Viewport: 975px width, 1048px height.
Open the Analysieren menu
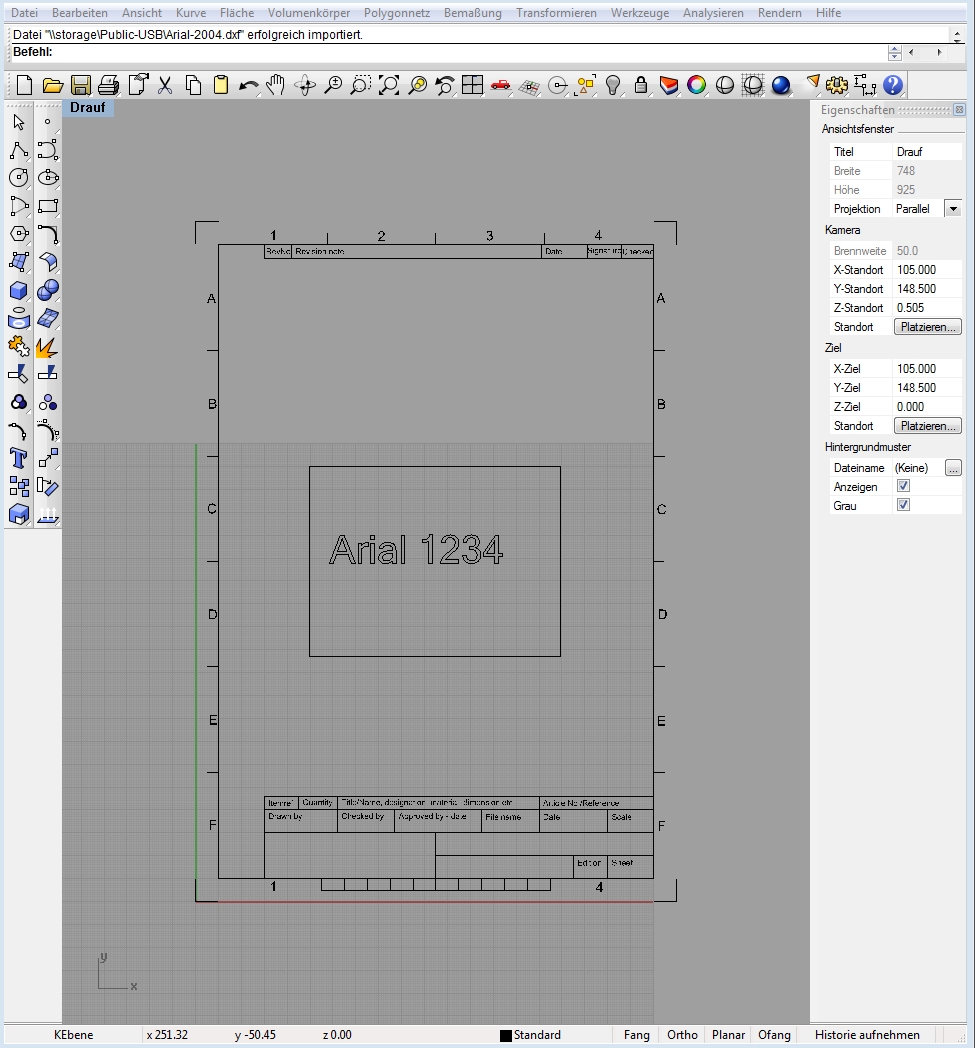[713, 13]
